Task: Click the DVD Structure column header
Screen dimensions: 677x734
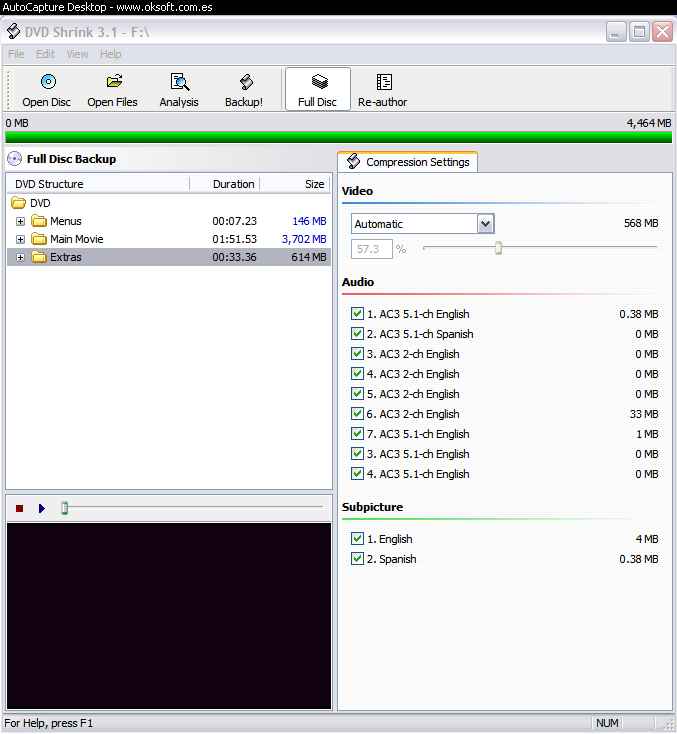Action: tap(98, 184)
